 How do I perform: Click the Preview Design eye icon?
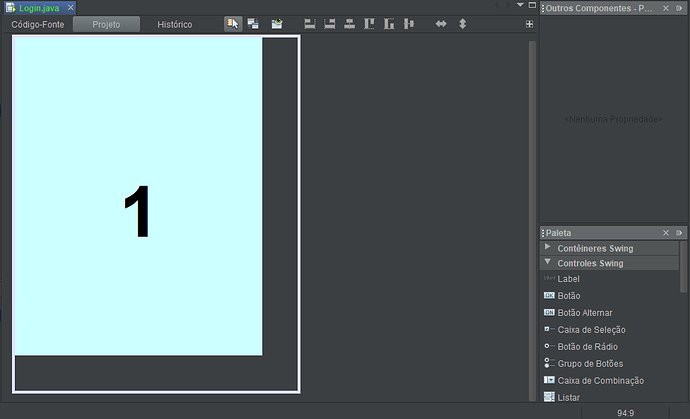coord(277,24)
